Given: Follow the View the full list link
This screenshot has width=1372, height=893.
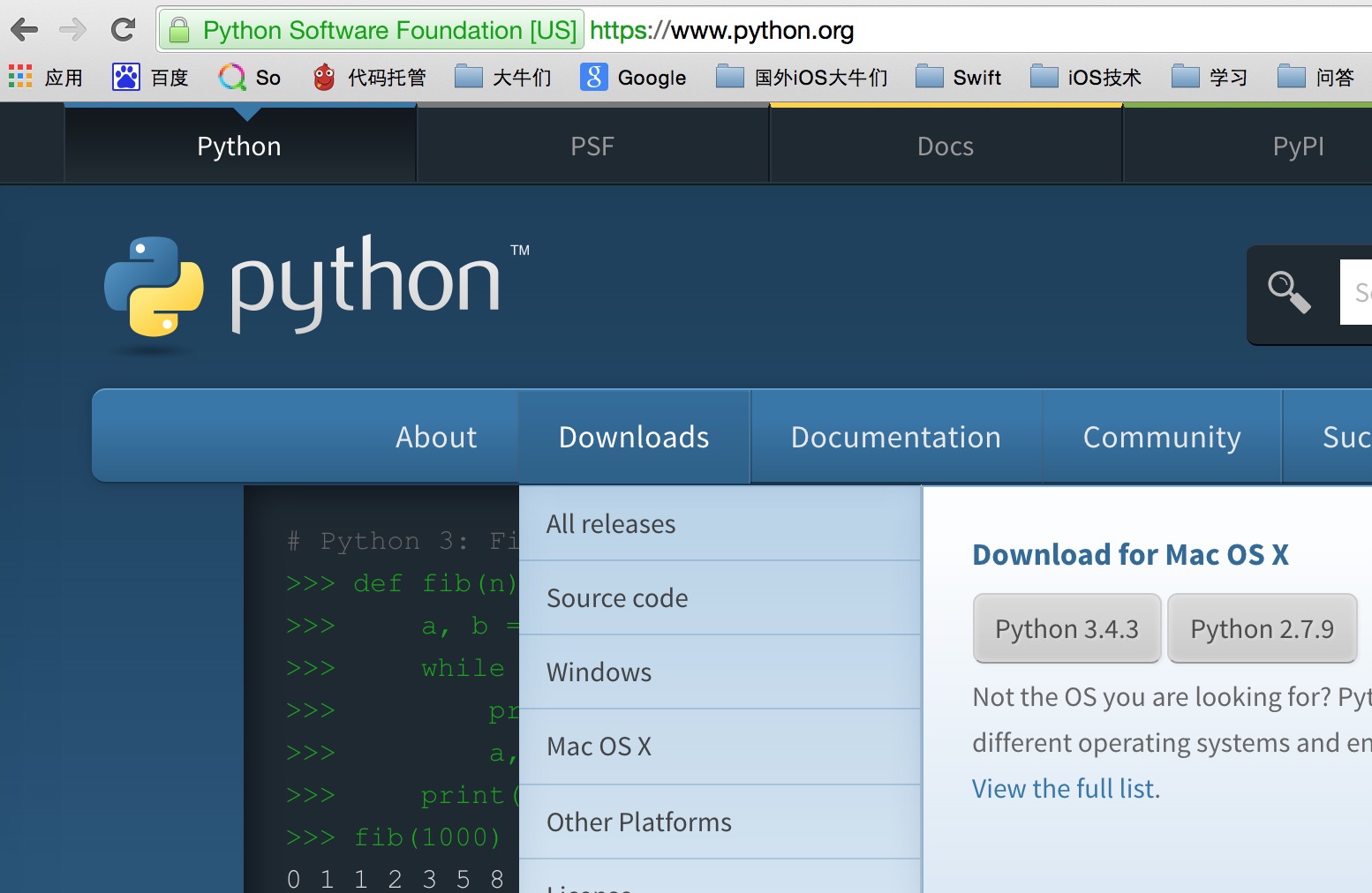Looking at the screenshot, I should click(x=1064, y=788).
